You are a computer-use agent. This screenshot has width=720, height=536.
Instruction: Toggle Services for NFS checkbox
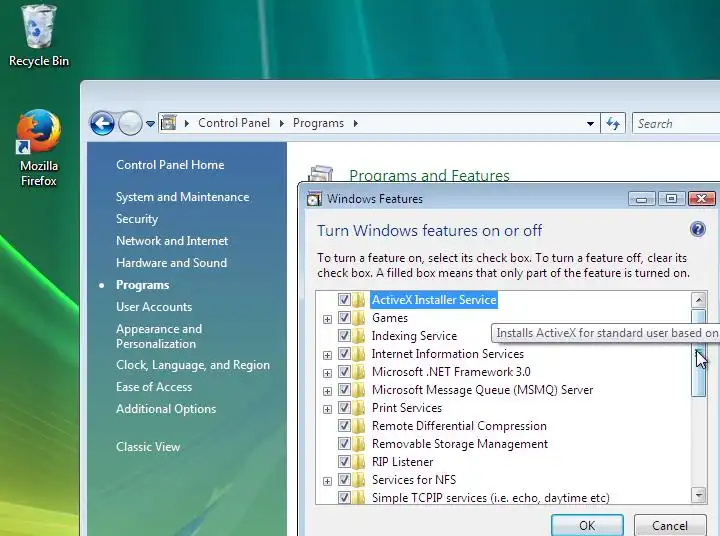[344, 480]
